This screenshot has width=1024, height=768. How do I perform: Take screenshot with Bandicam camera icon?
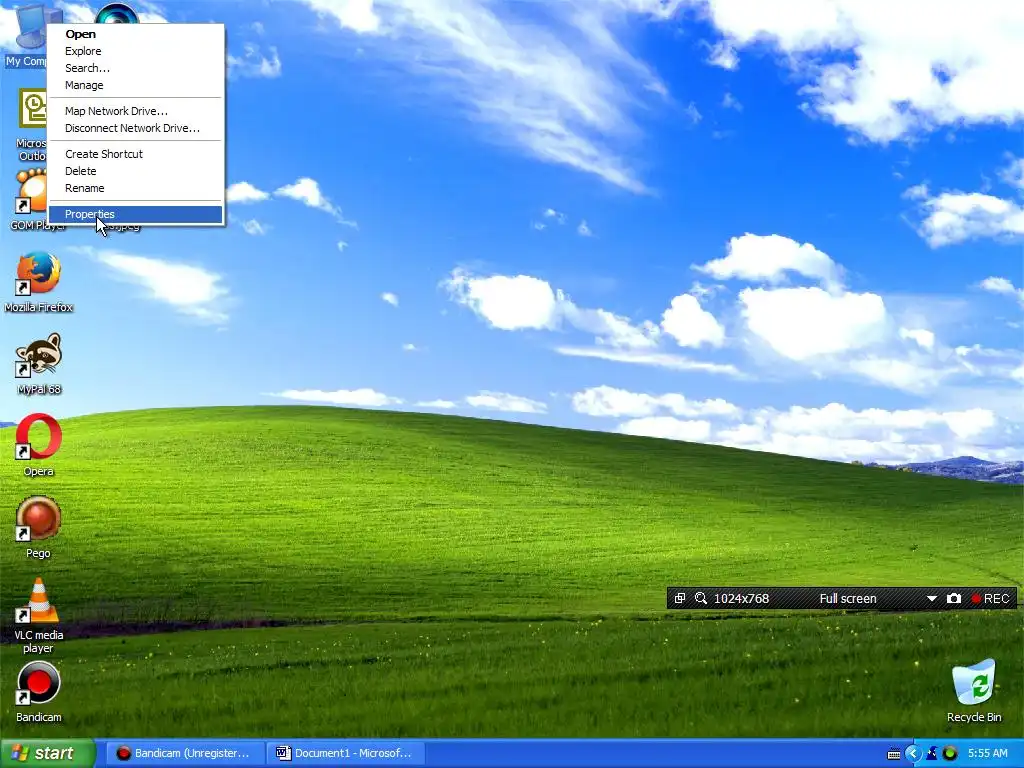click(x=953, y=598)
